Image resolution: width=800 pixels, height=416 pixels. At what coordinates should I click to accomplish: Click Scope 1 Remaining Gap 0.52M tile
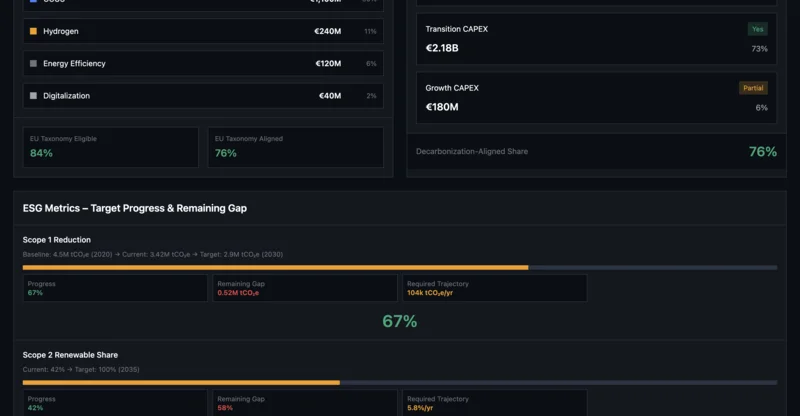pos(304,288)
